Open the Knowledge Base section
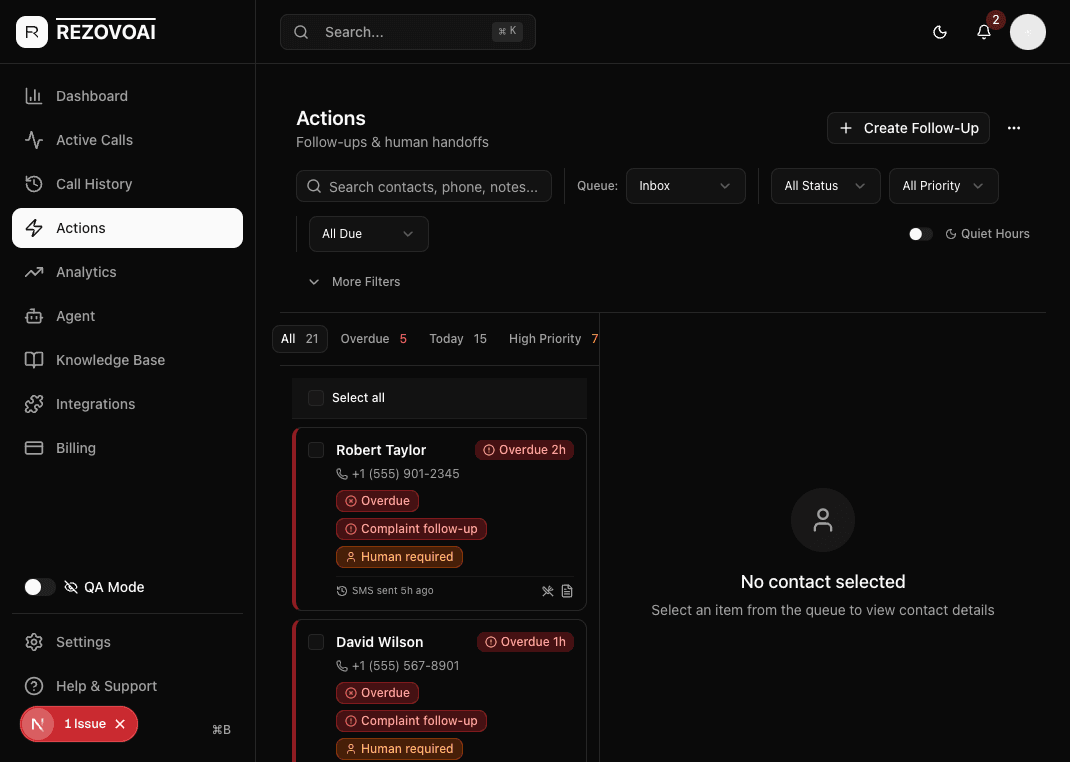The height and width of the screenshot is (762, 1070). coord(110,360)
